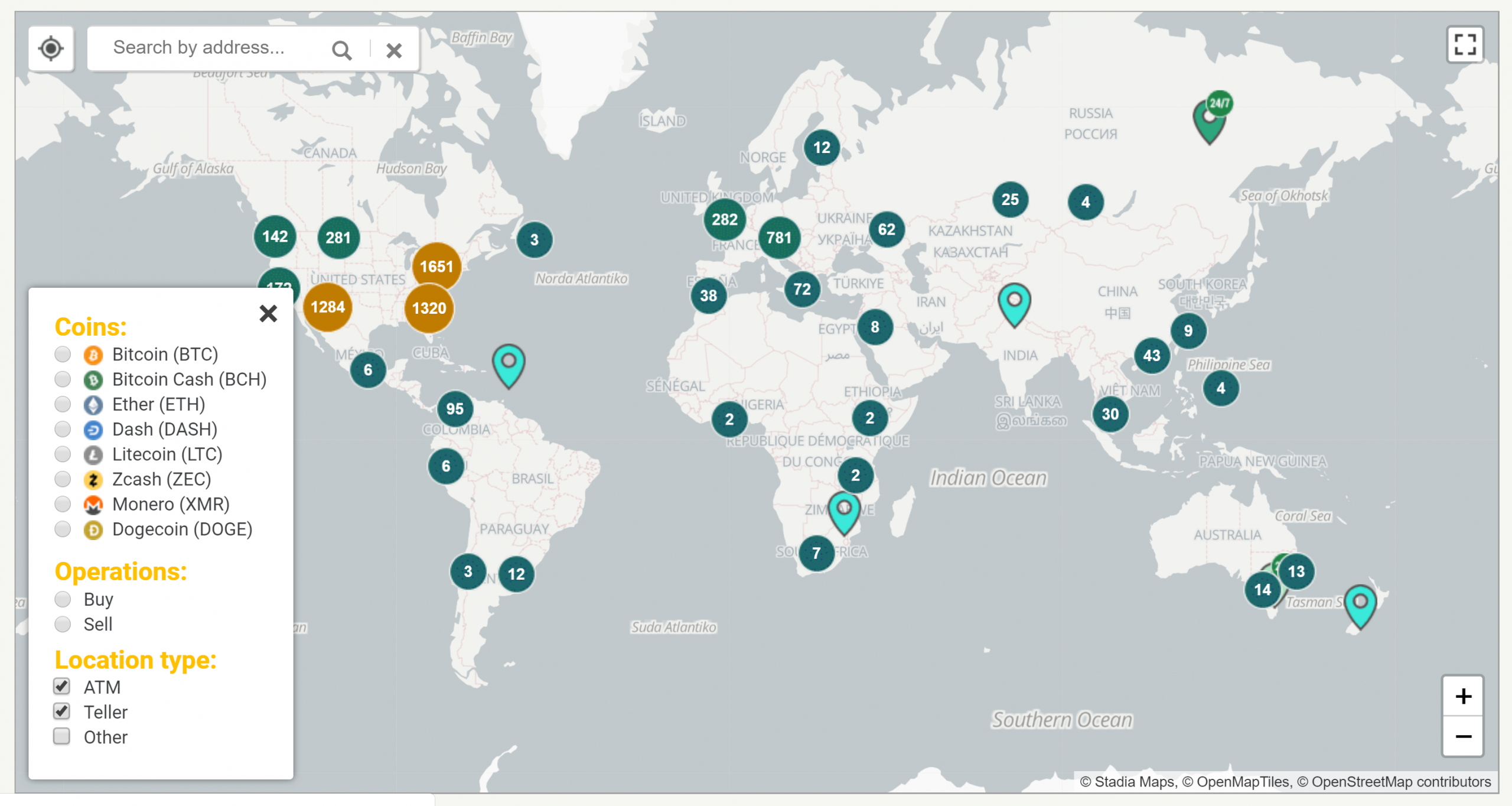1512x806 pixels.
Task: Choose the Buy operation radio button
Action: point(63,599)
